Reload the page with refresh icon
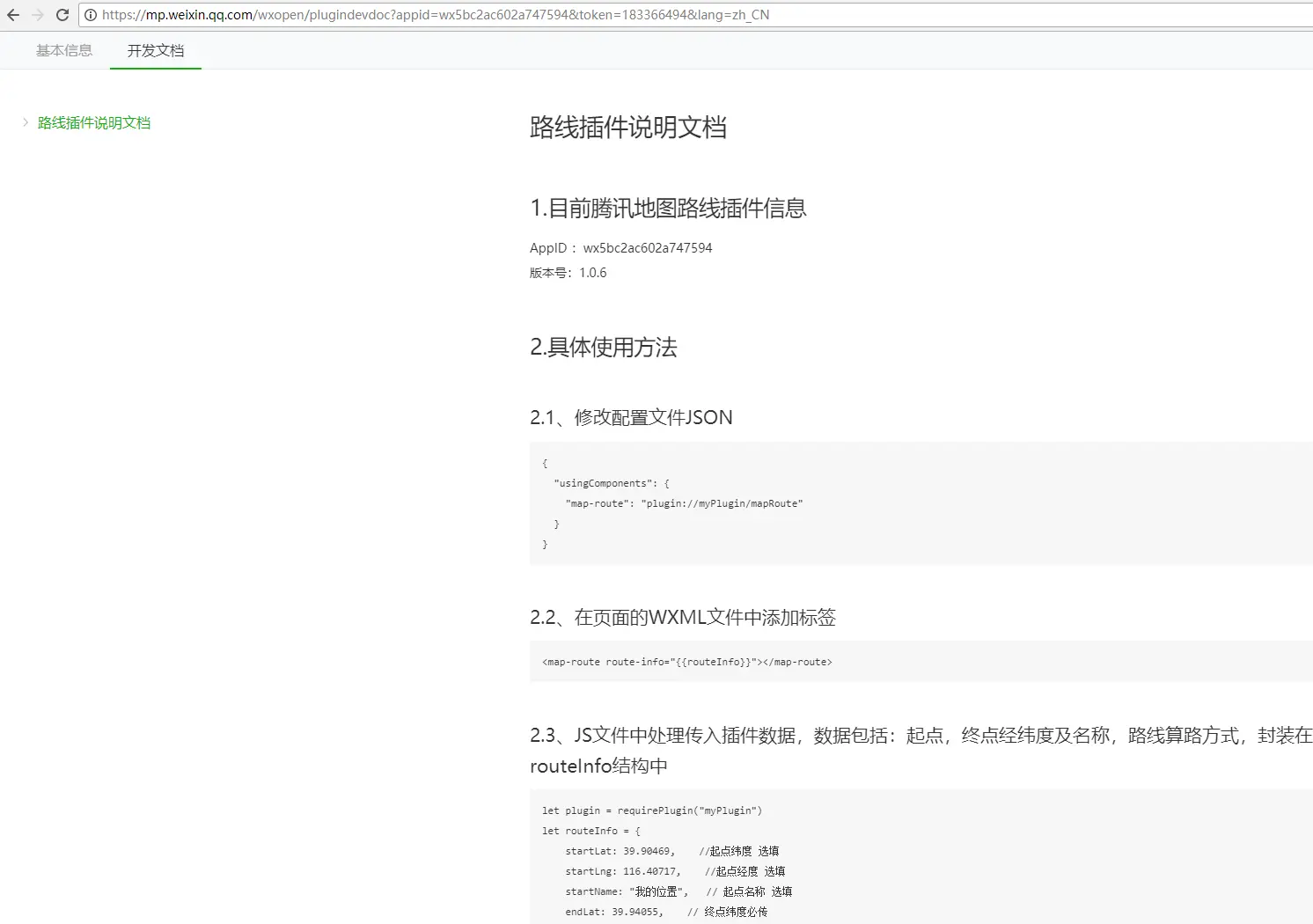1313x924 pixels. (62, 15)
